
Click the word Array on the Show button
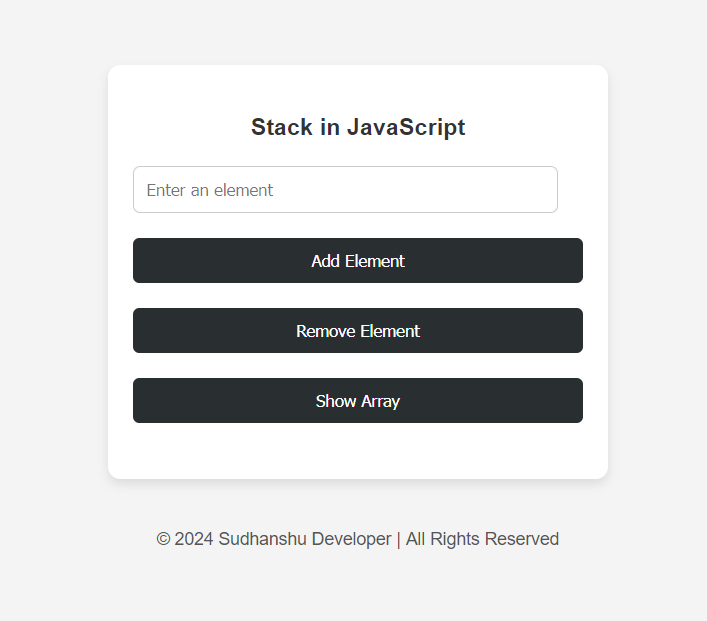tap(380, 401)
